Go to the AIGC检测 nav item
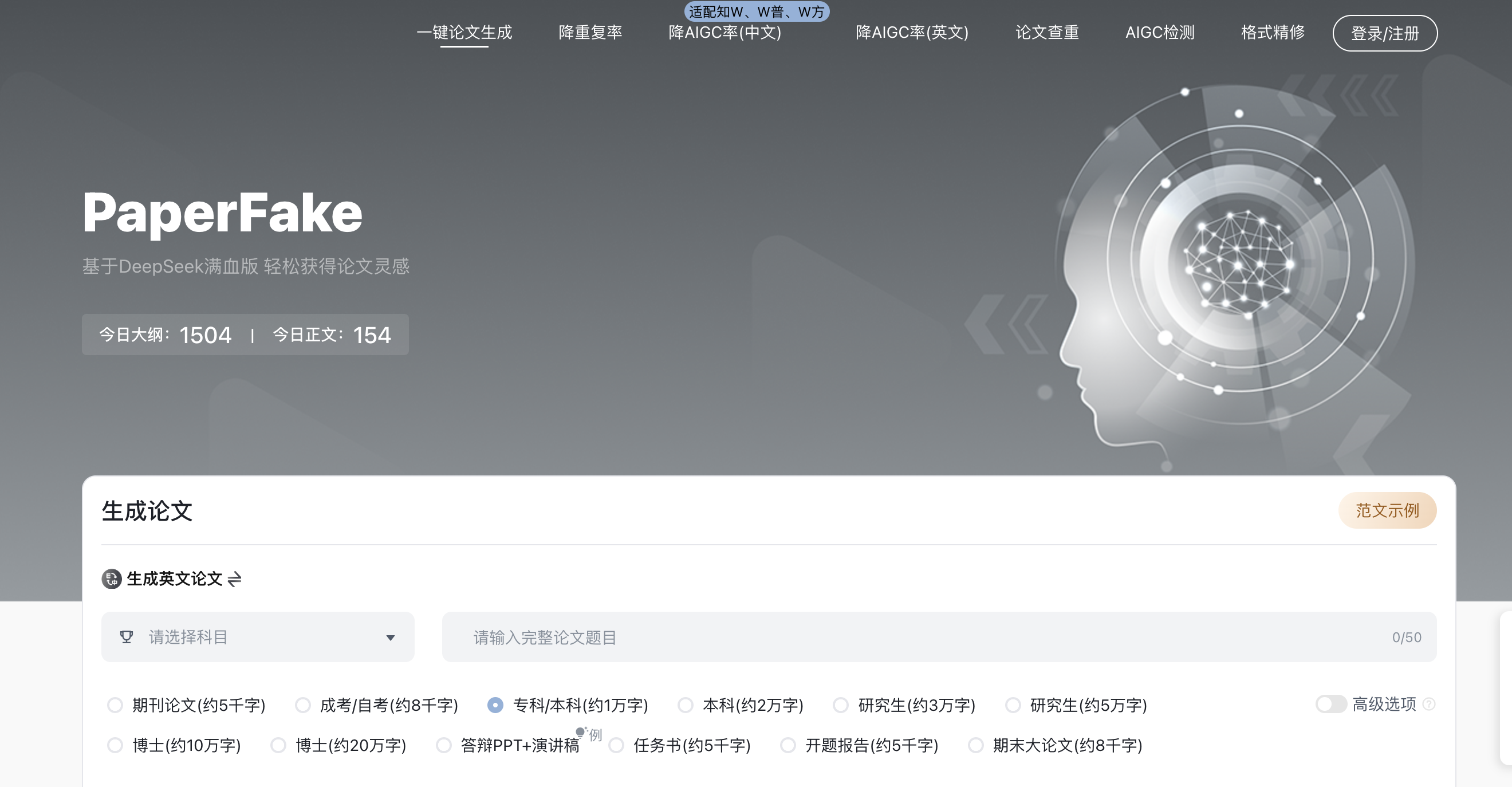This screenshot has width=1512, height=787. [x=1160, y=32]
